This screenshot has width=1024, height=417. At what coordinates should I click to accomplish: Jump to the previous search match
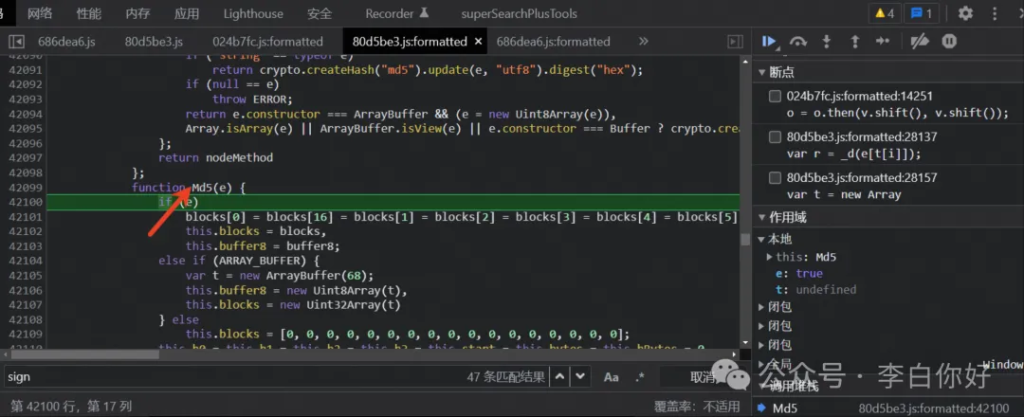pyautogui.click(x=560, y=377)
